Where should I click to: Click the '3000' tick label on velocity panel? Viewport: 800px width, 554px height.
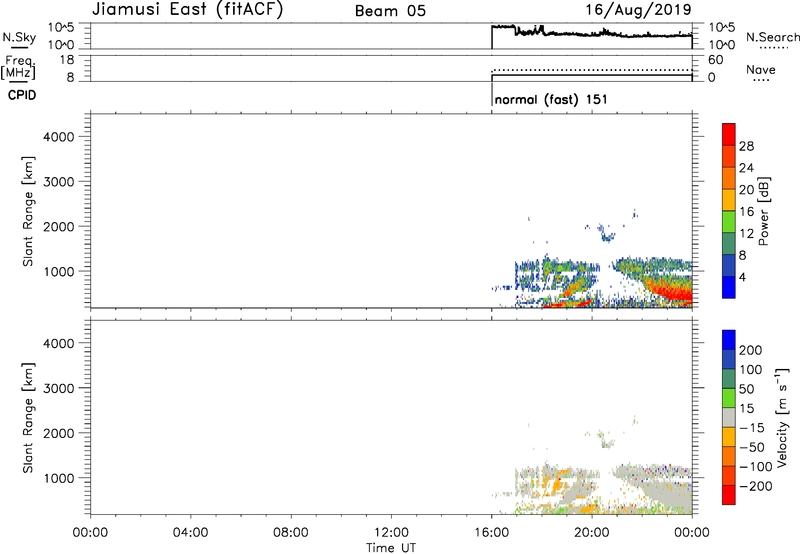[x=59, y=388]
